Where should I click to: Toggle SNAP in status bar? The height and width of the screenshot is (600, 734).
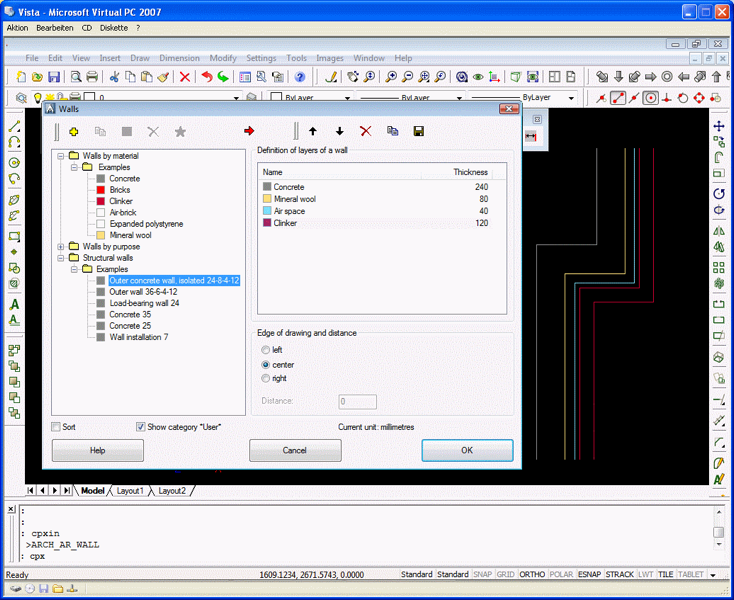click(482, 574)
